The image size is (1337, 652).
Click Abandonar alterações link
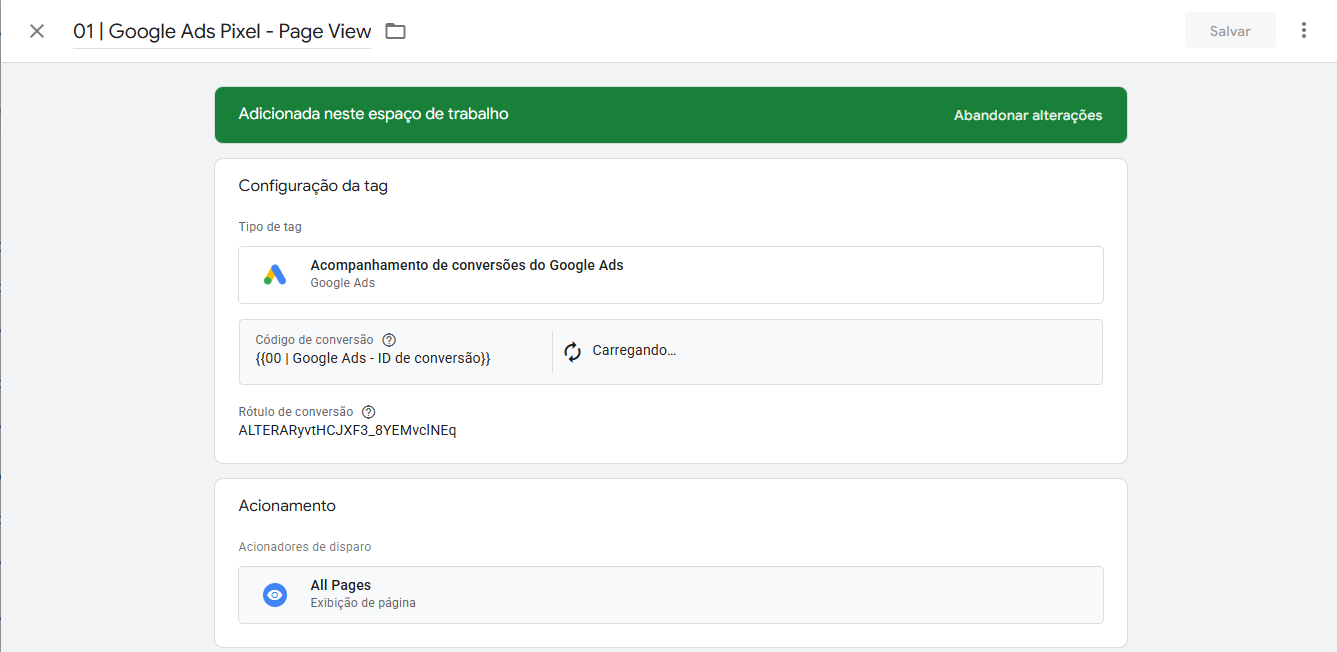coord(1027,115)
